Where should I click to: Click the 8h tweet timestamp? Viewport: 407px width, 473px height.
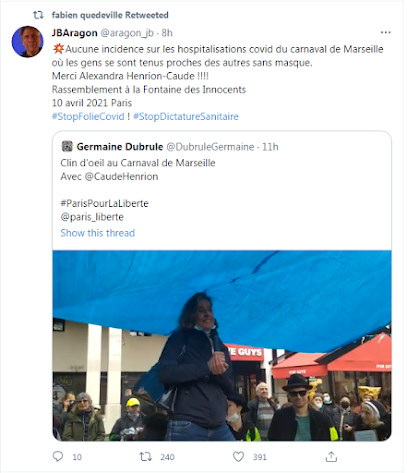[x=167, y=33]
